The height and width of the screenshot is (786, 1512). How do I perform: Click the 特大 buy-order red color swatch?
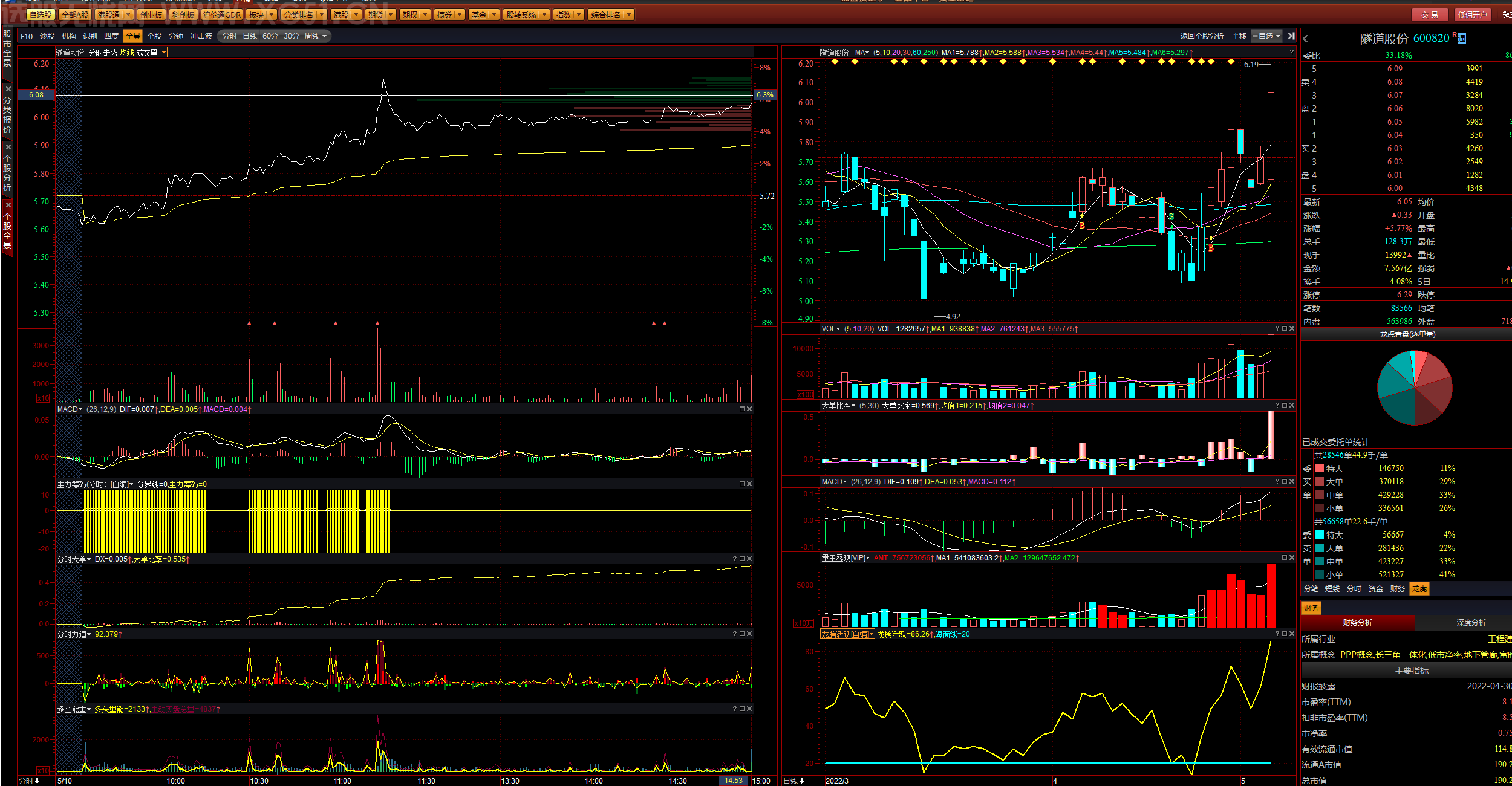tap(1320, 469)
